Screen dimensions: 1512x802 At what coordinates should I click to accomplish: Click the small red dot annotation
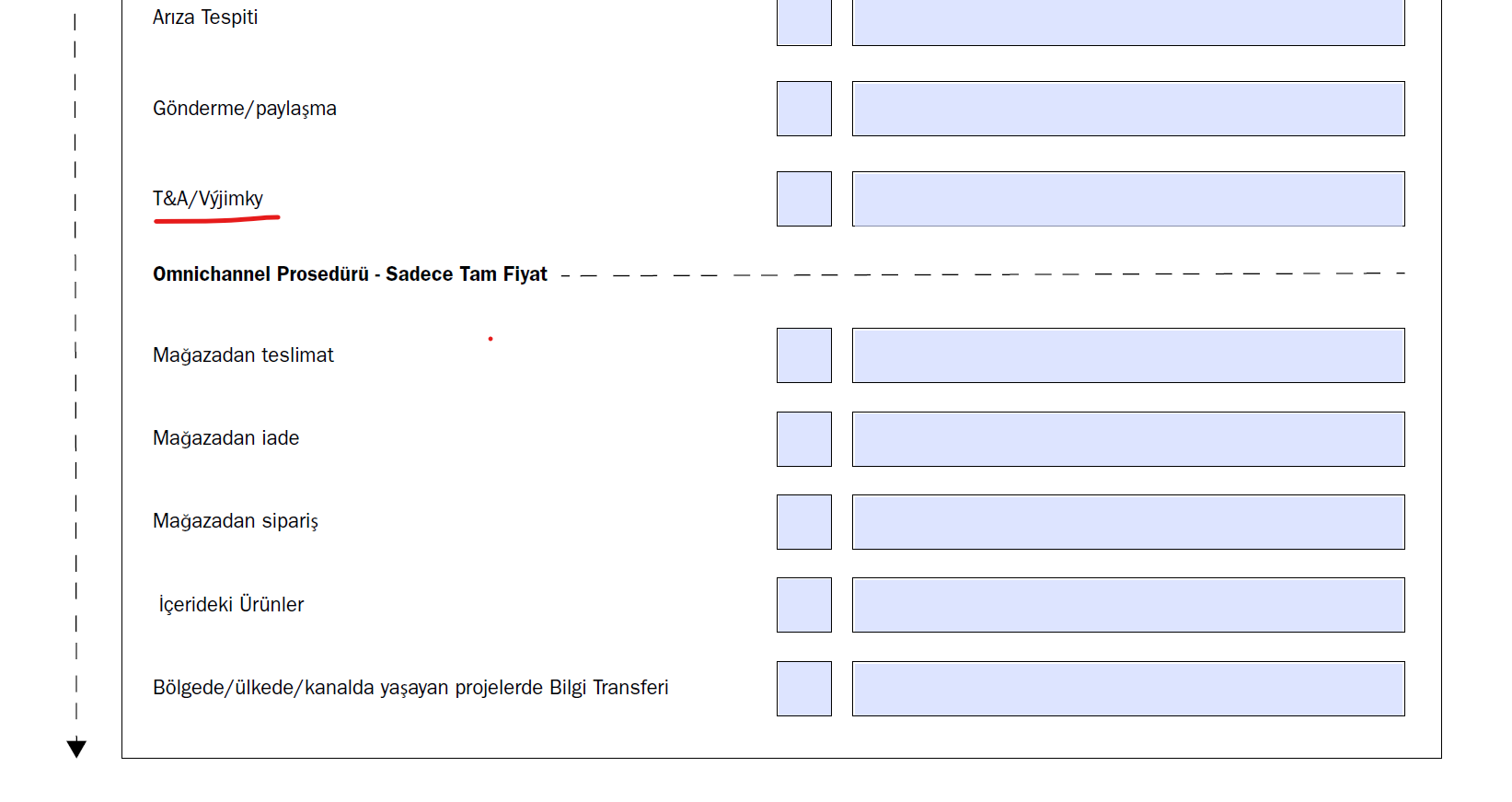coord(491,339)
